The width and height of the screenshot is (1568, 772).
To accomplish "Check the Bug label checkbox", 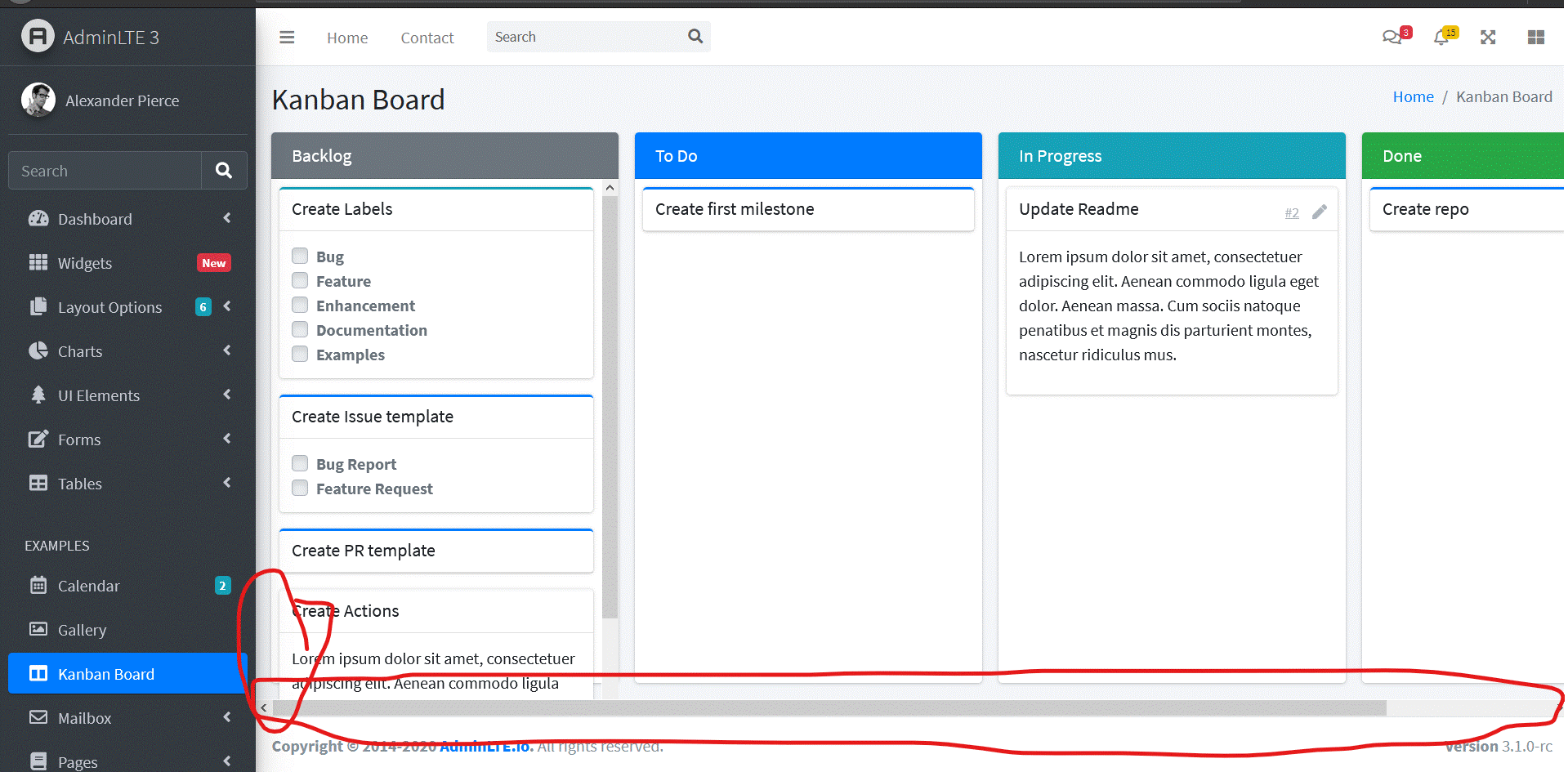I will tap(300, 255).
